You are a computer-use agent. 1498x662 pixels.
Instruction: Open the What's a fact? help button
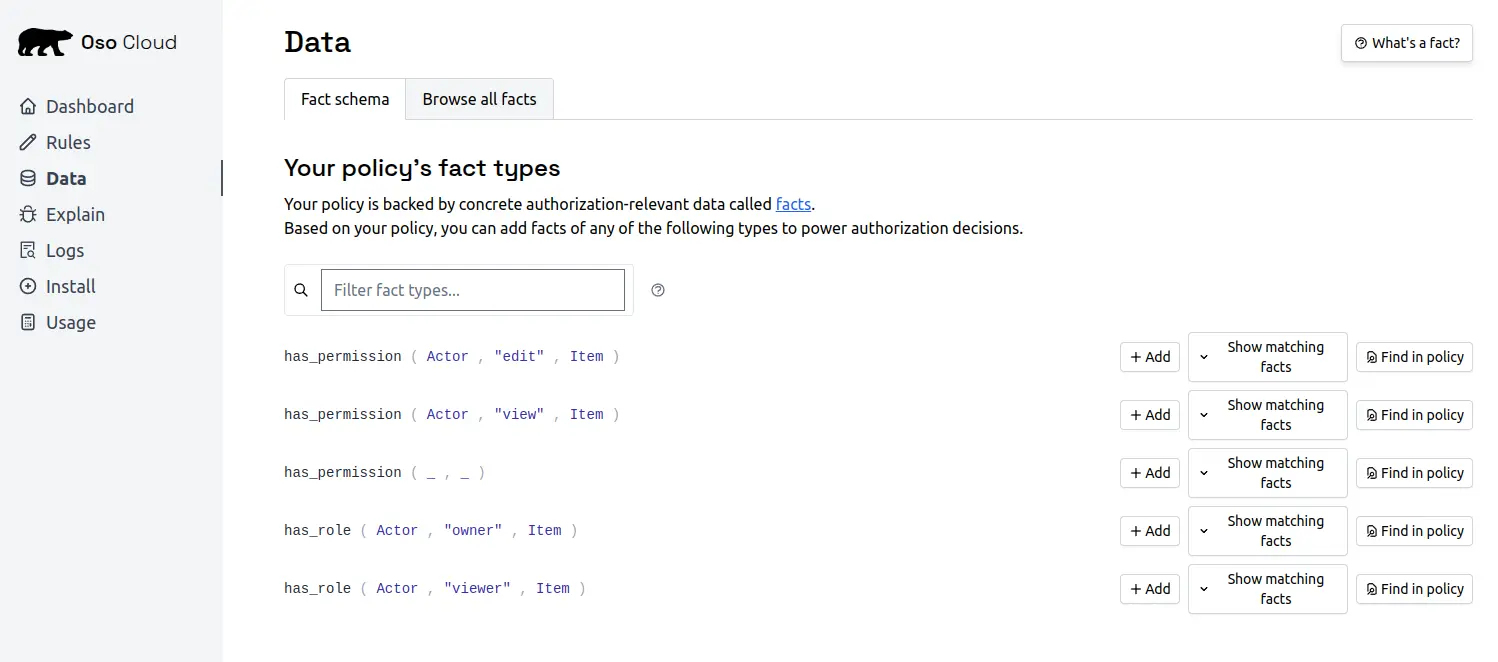click(1406, 43)
